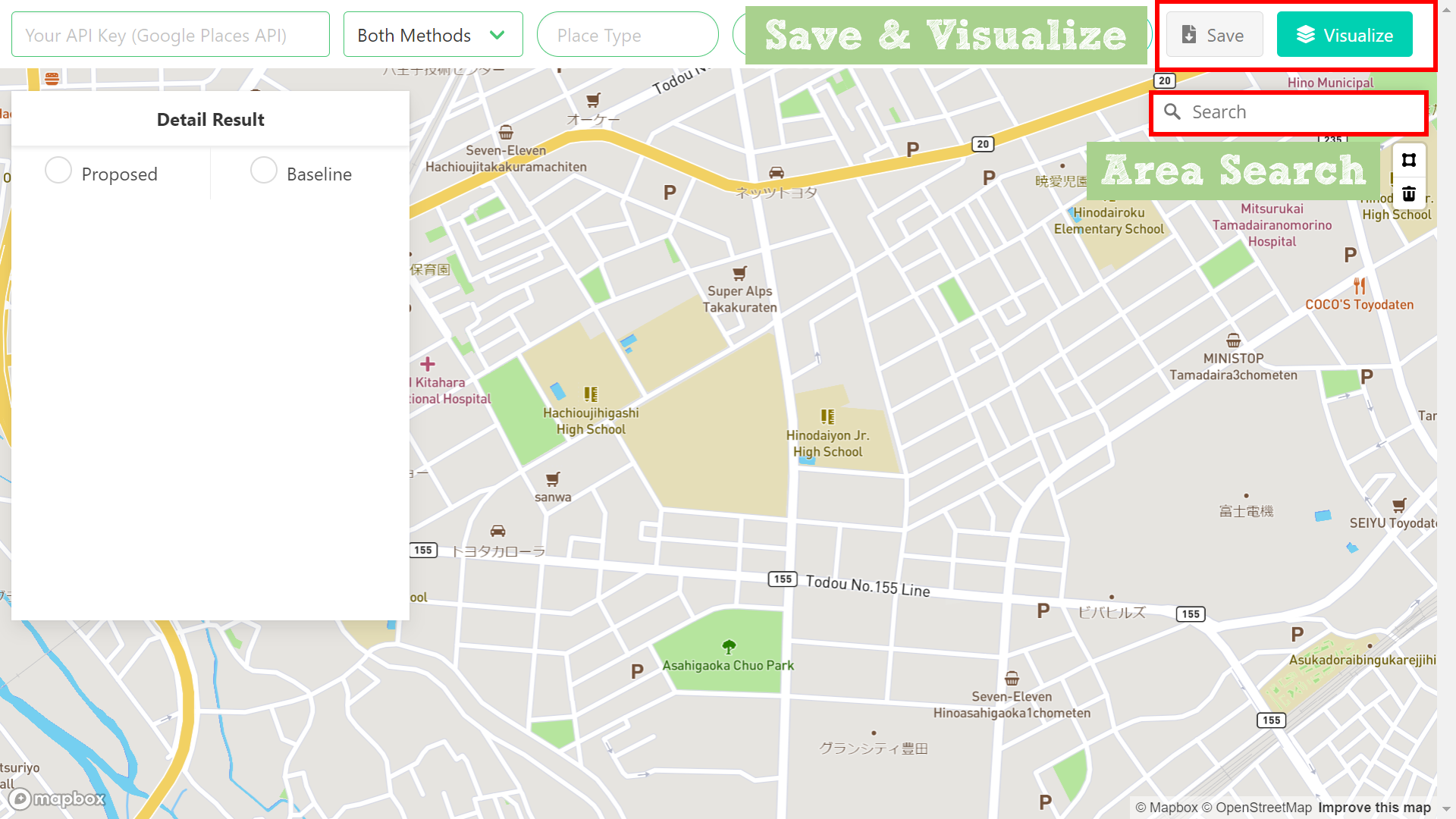Select the rectangle draw tool on the map

click(x=1408, y=160)
